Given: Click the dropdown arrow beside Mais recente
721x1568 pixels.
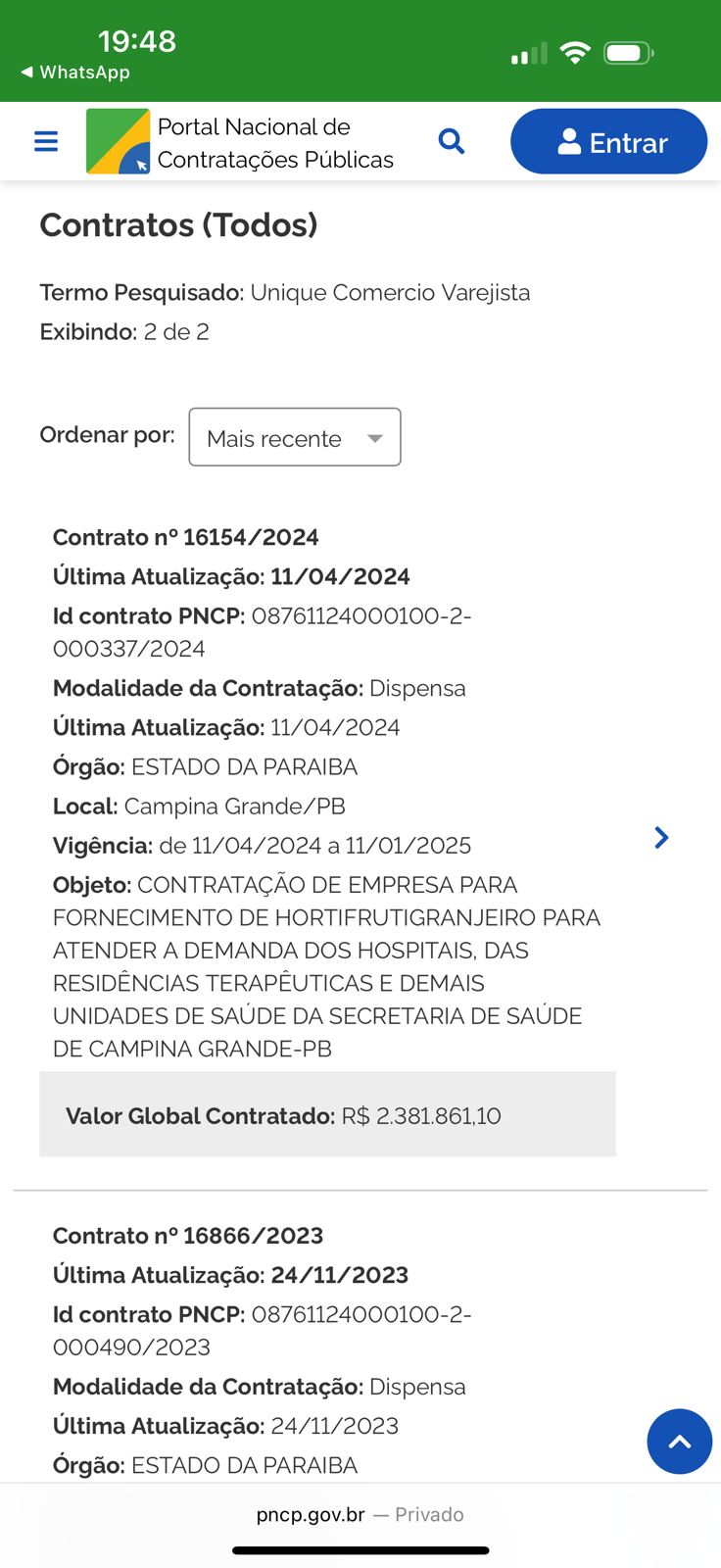Looking at the screenshot, I should [x=375, y=438].
